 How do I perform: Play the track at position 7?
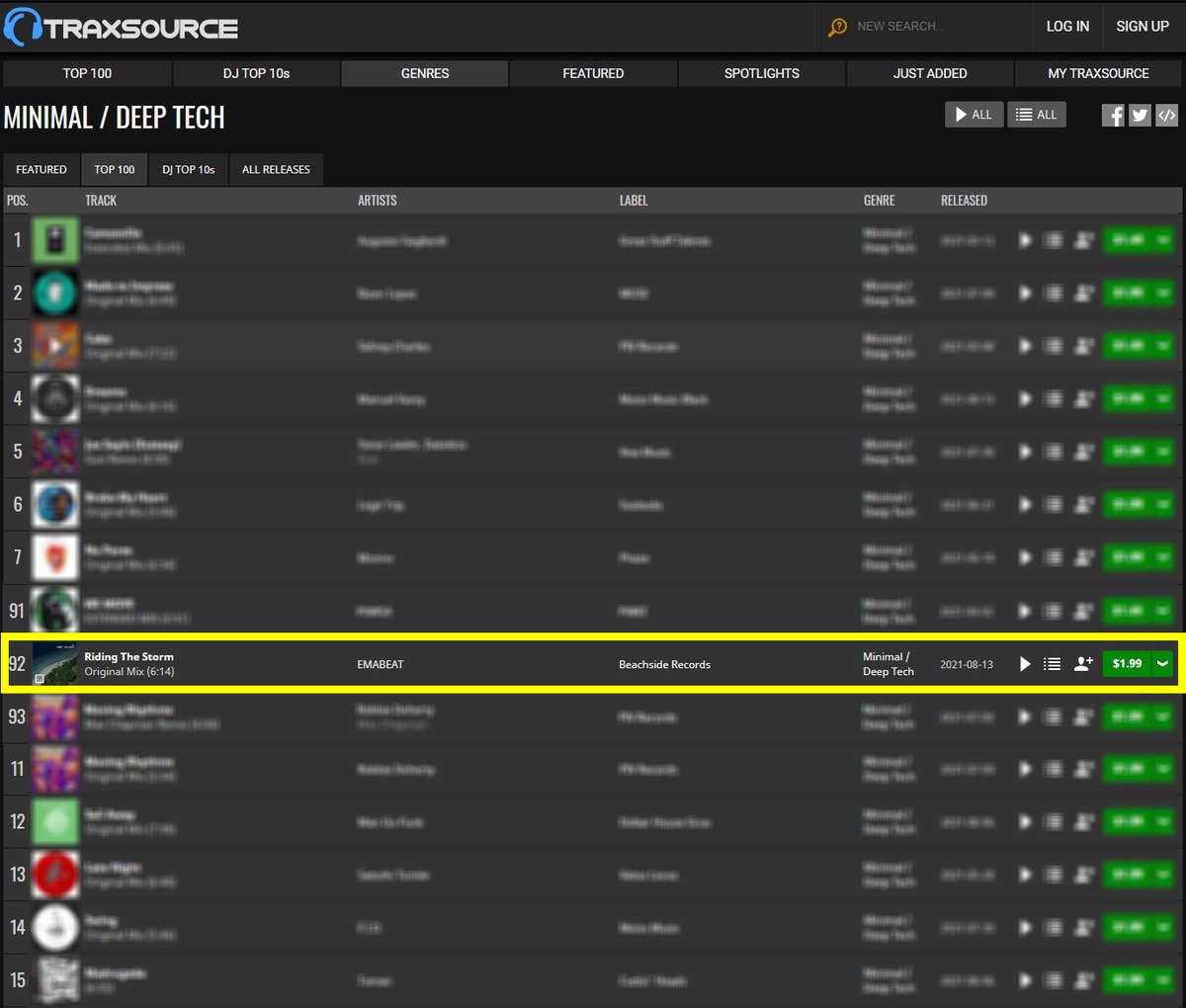click(1025, 557)
